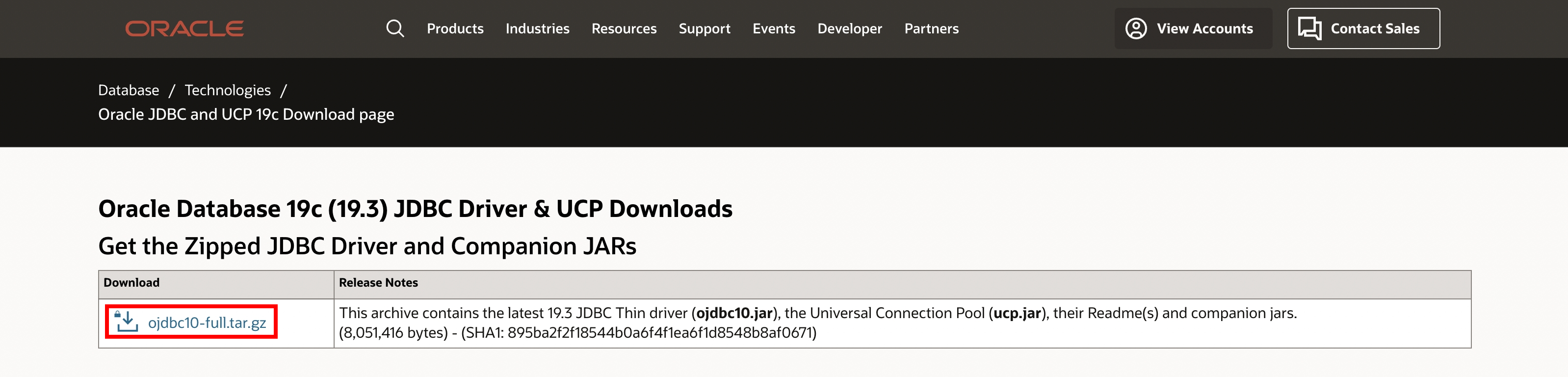Click the heading Get the Zipped JDBC Driver and Companion JARs

point(367,246)
